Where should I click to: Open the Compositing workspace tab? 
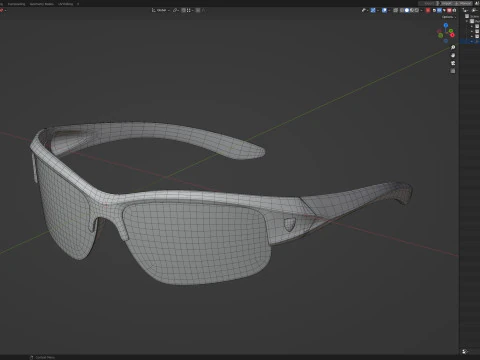pos(16,4)
